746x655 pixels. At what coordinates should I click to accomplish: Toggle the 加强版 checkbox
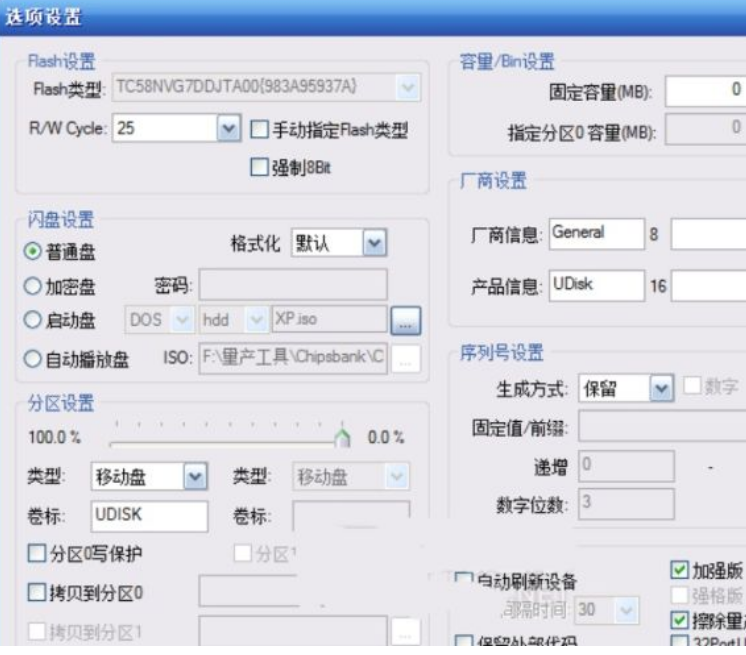click(x=679, y=570)
